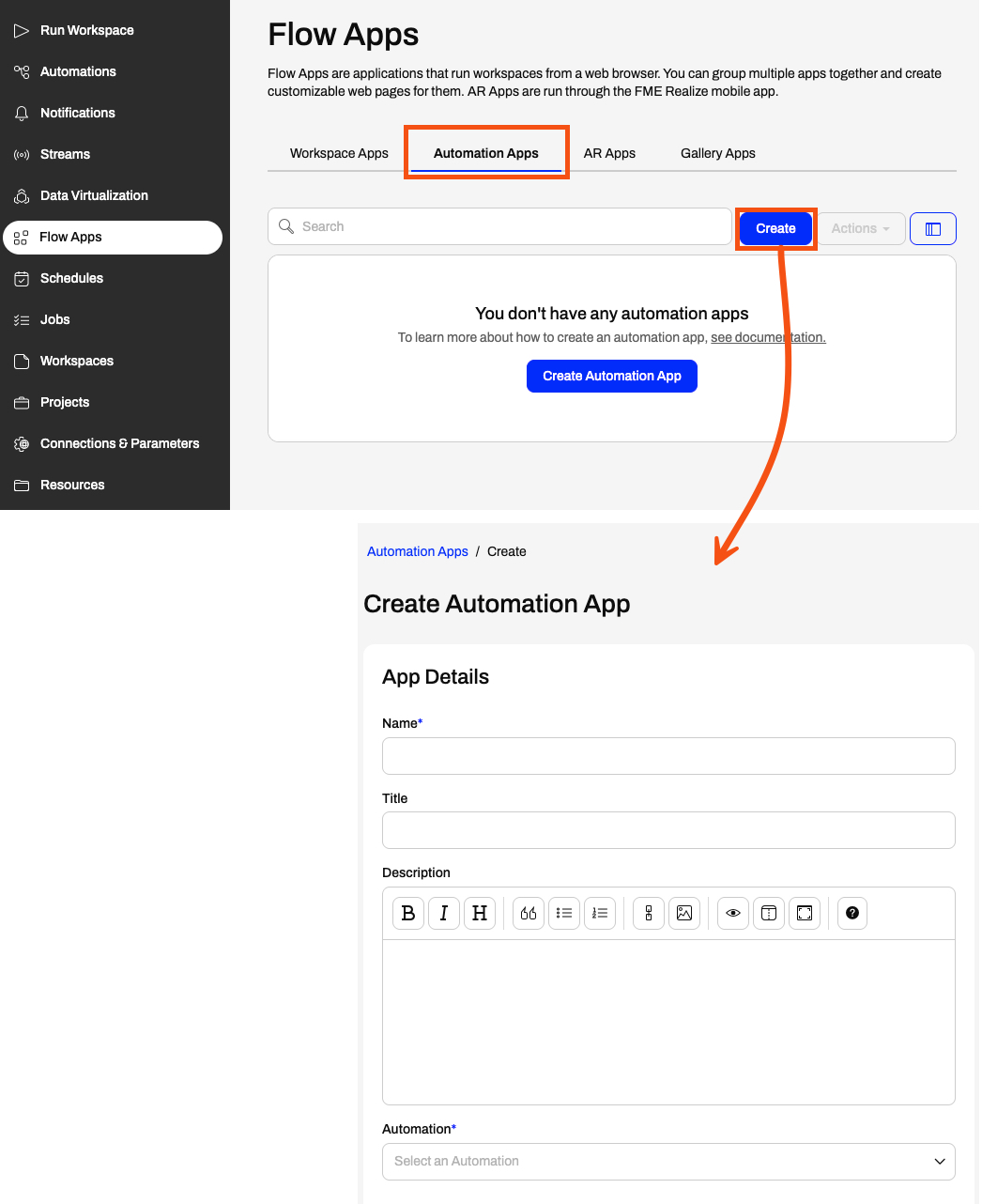Click the search magnifier icon
Screen dimensions: 982x1204
(286, 226)
